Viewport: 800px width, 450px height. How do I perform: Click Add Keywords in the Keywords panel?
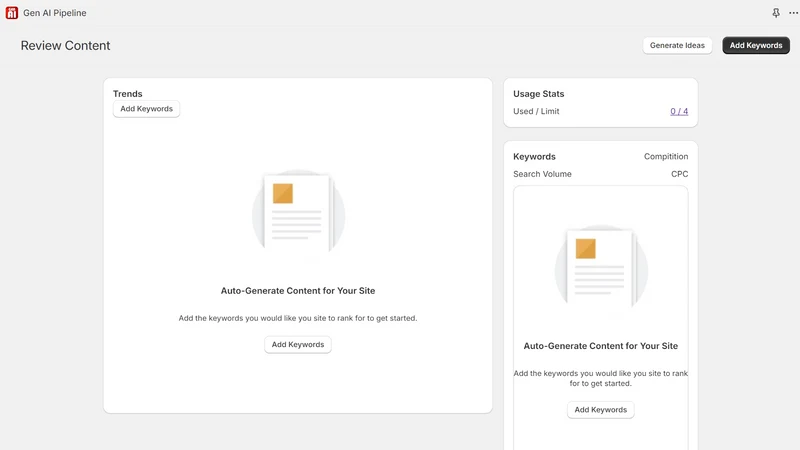click(601, 410)
